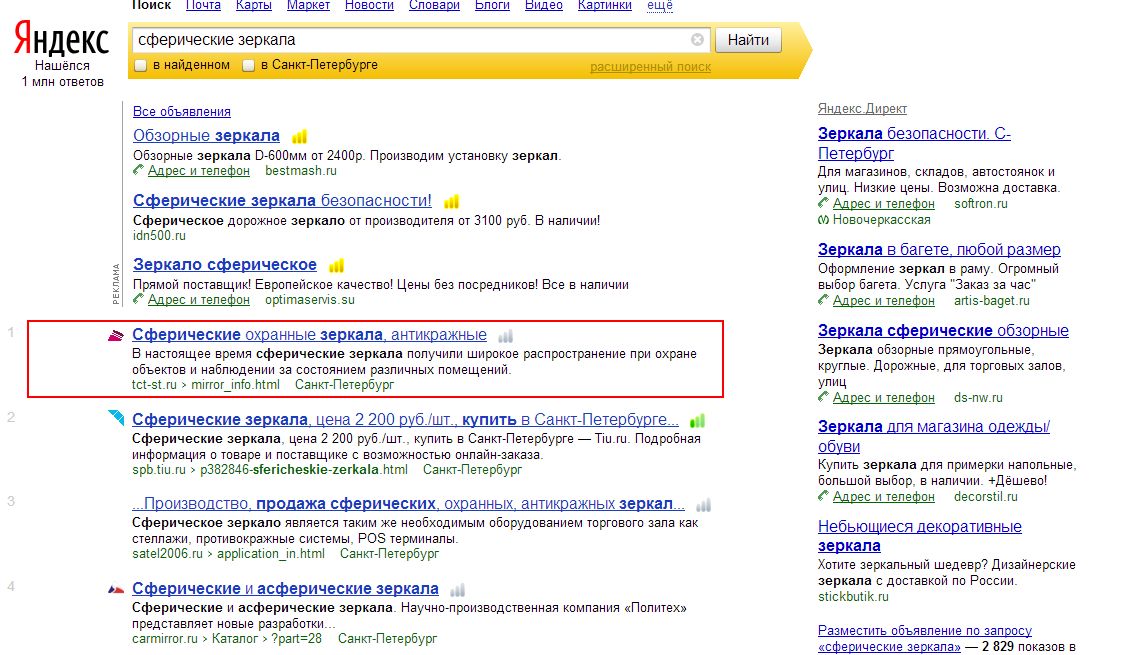Click 'Адрес и телефон' link near decorstil.ru
1144x655 pixels.
click(884, 497)
